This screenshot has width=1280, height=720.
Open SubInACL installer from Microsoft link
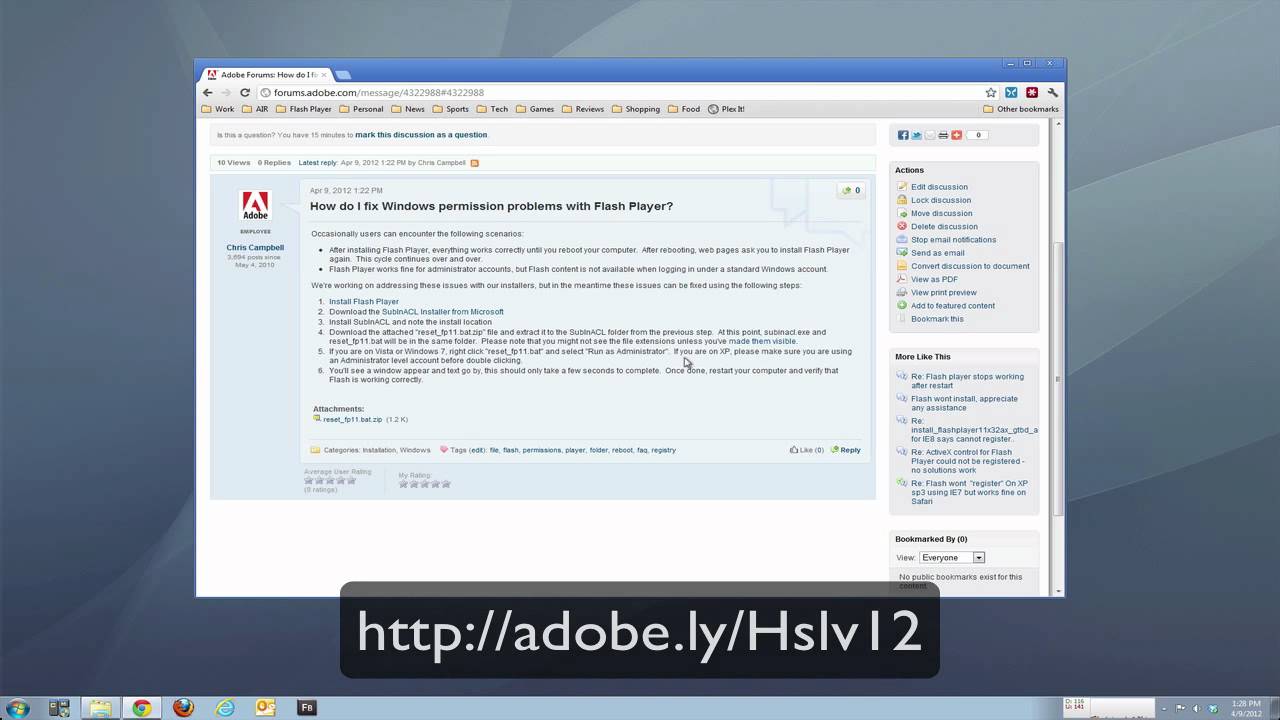443,312
